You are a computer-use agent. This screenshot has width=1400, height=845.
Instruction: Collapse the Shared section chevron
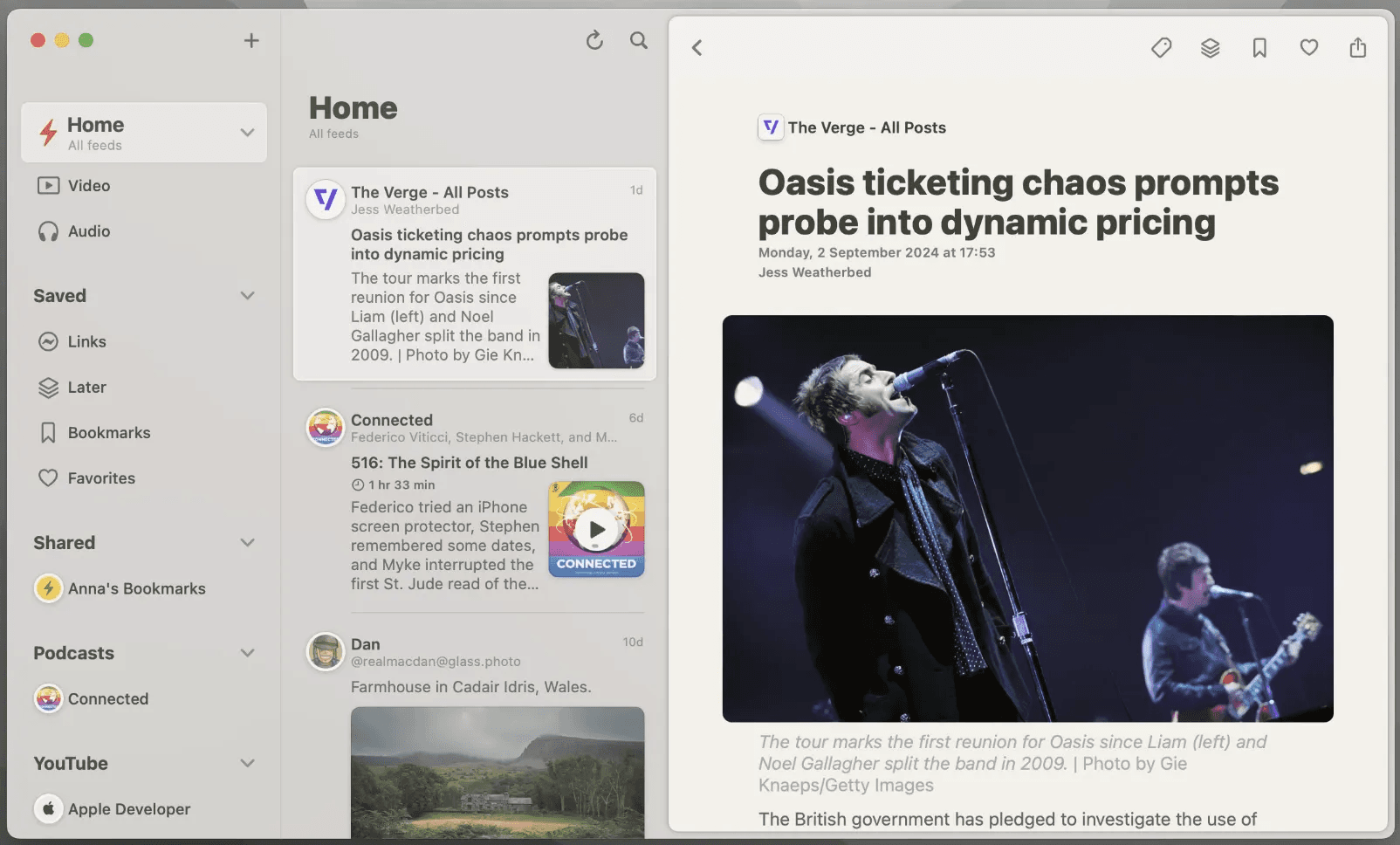(247, 543)
